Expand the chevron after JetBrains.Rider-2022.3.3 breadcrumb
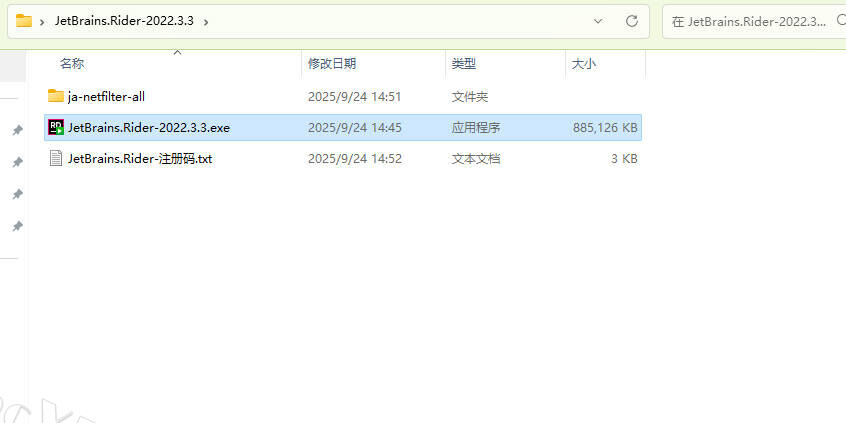The height and width of the screenshot is (423, 846). pyautogui.click(x=205, y=21)
